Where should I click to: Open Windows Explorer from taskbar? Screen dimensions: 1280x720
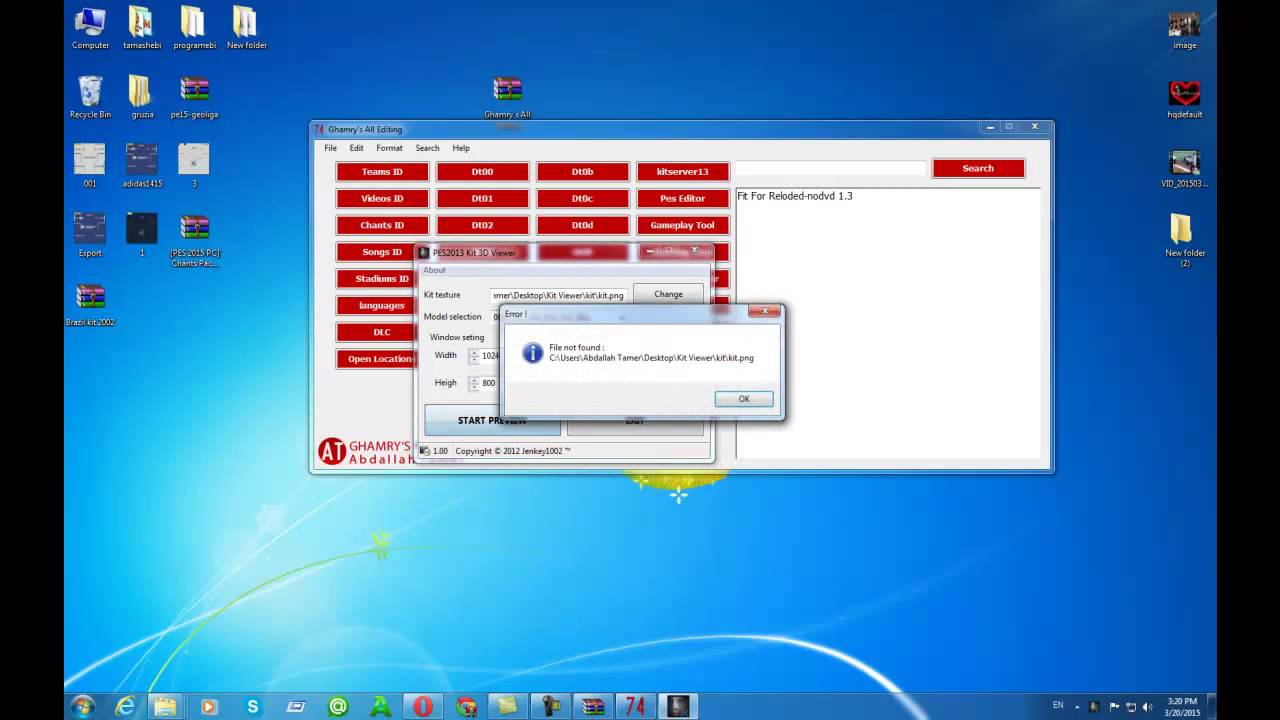point(166,706)
